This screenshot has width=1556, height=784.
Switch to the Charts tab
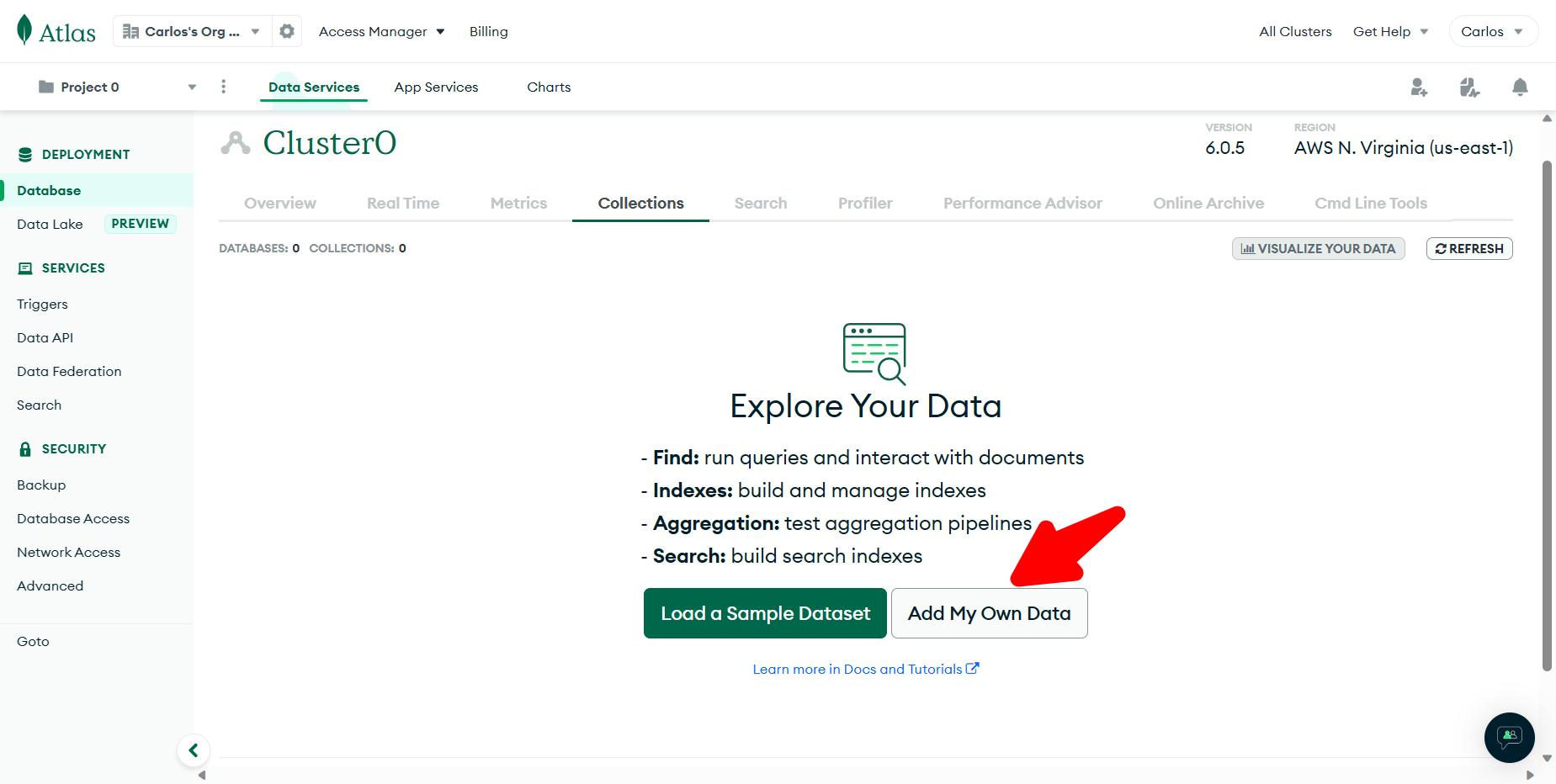pyautogui.click(x=549, y=87)
